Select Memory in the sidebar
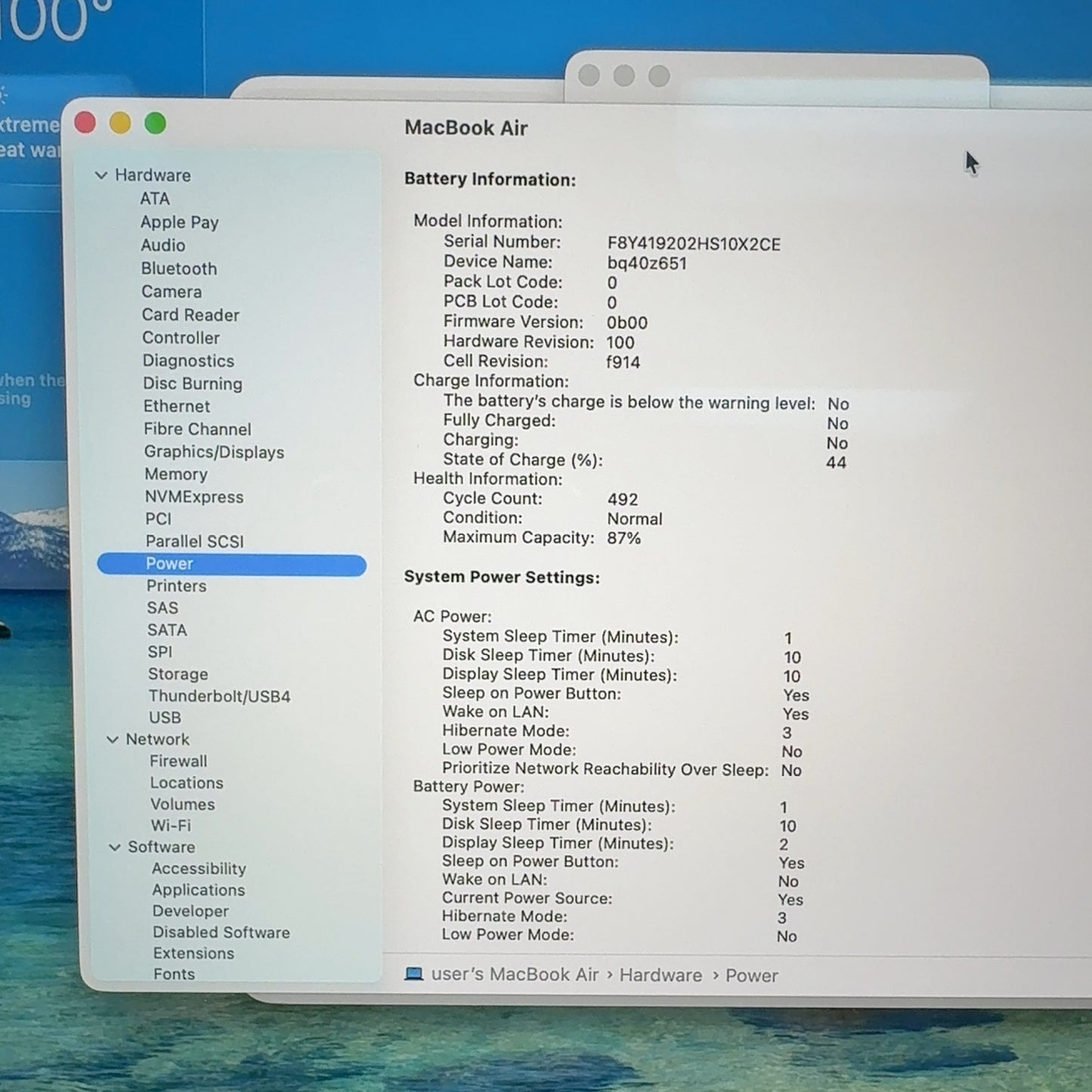Image resolution: width=1092 pixels, height=1092 pixels. [x=176, y=475]
